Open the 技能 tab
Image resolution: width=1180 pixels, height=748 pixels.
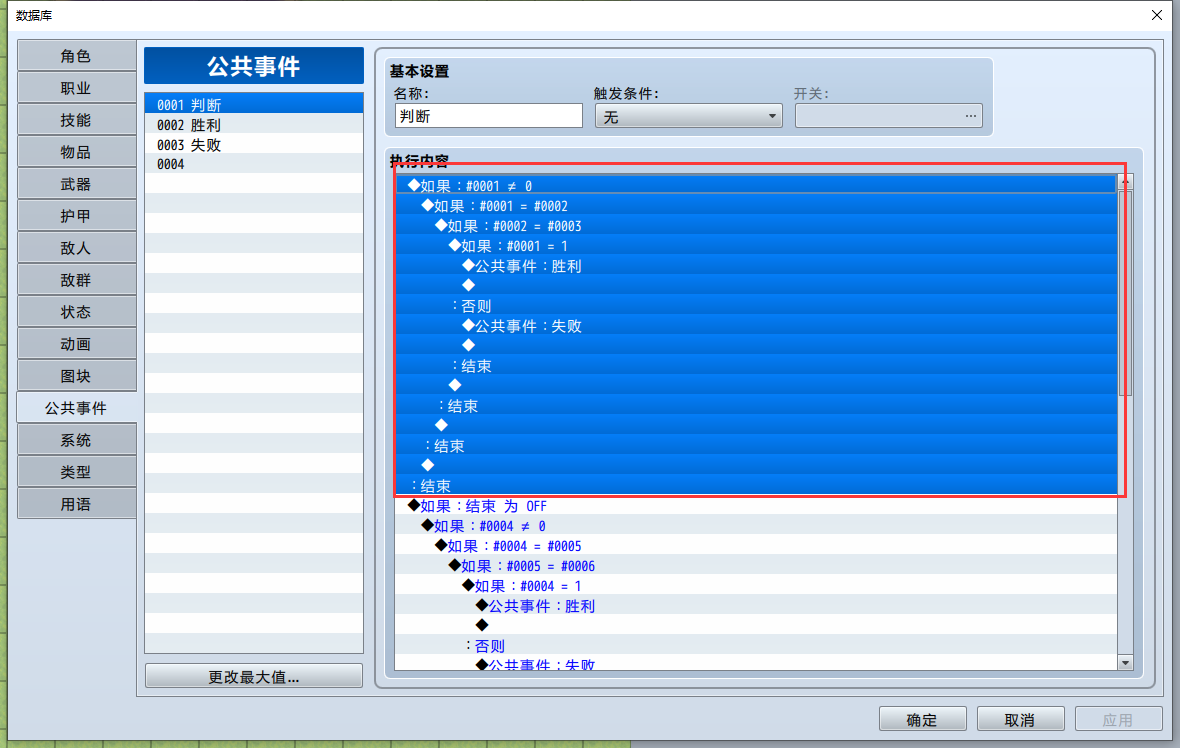tap(76, 120)
